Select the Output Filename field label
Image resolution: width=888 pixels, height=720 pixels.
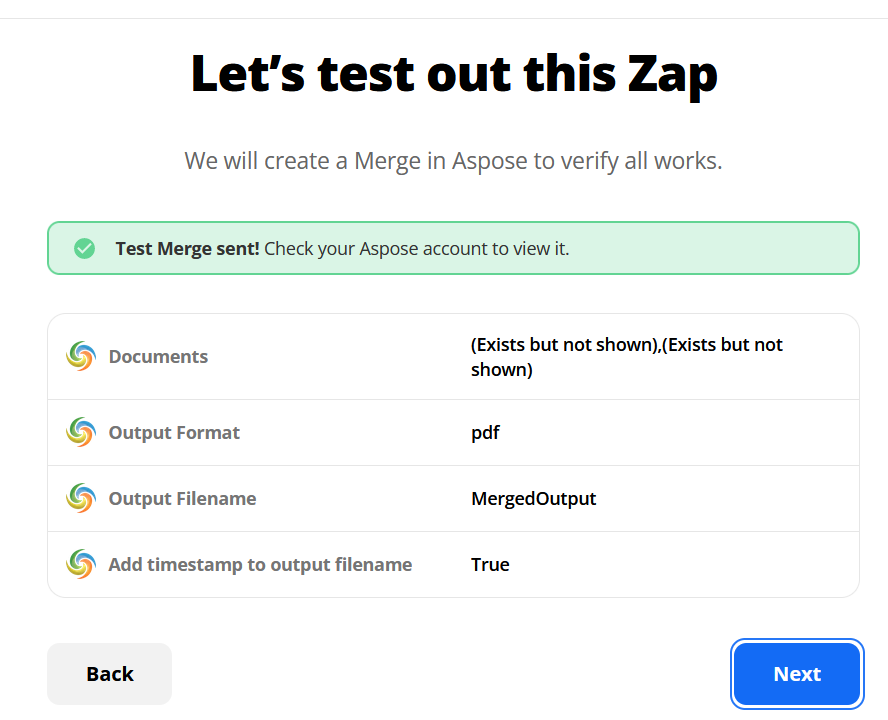[x=182, y=499]
